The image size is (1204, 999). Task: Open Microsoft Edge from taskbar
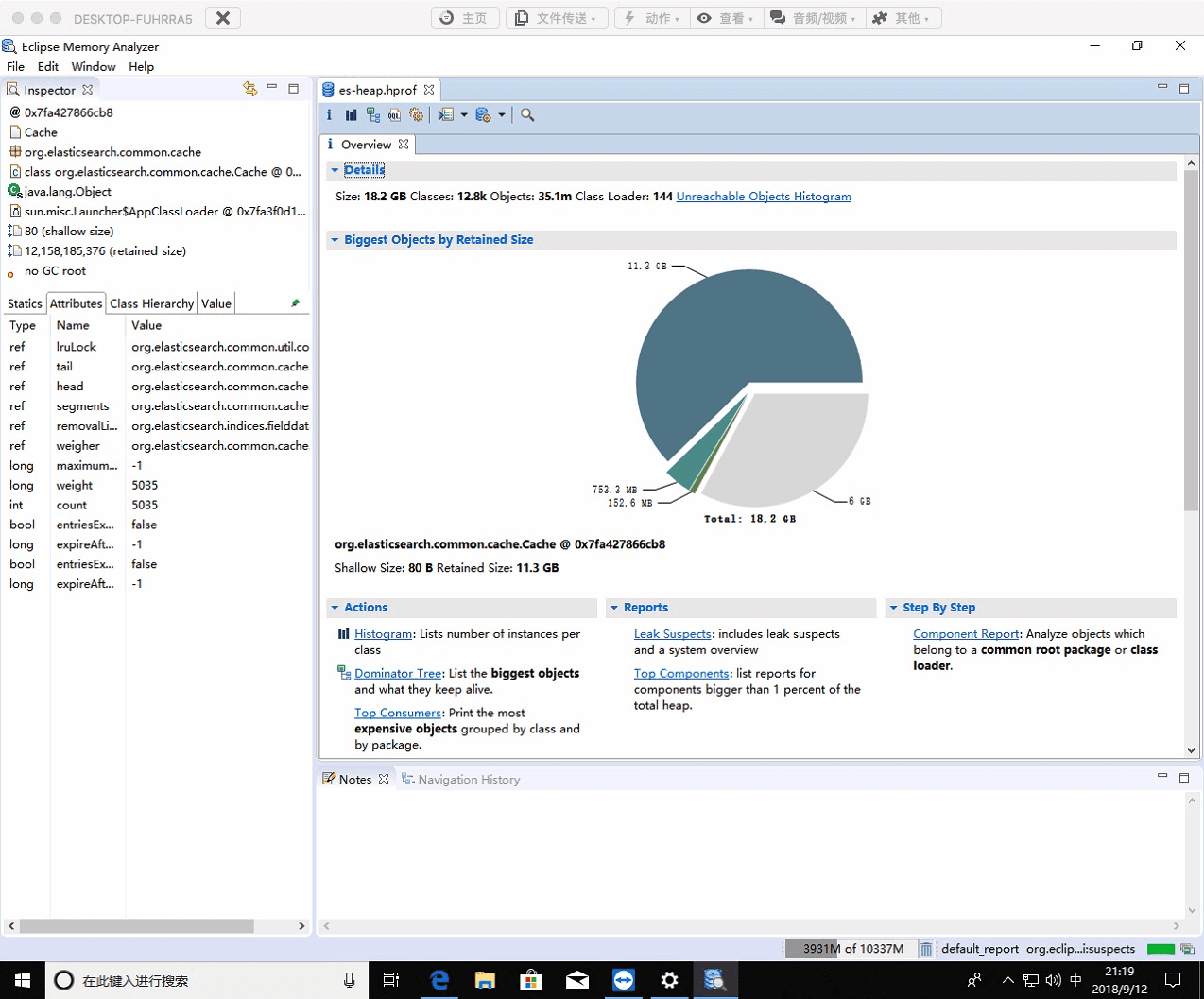(x=439, y=980)
